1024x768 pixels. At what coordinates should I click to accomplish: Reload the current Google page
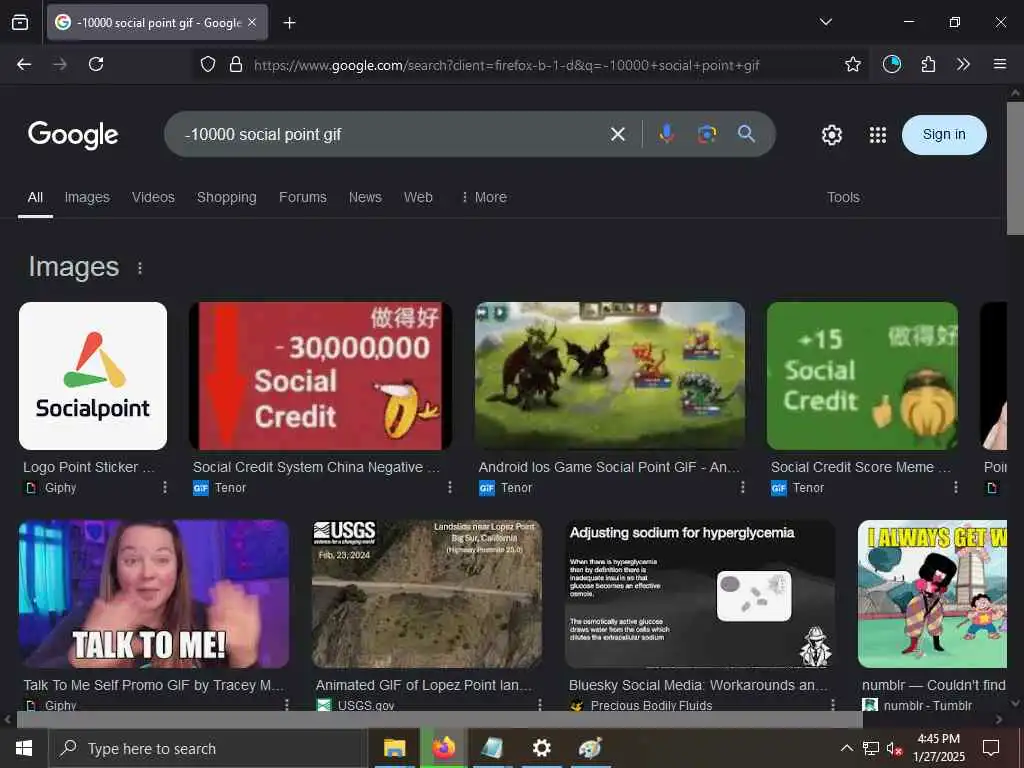[96, 64]
